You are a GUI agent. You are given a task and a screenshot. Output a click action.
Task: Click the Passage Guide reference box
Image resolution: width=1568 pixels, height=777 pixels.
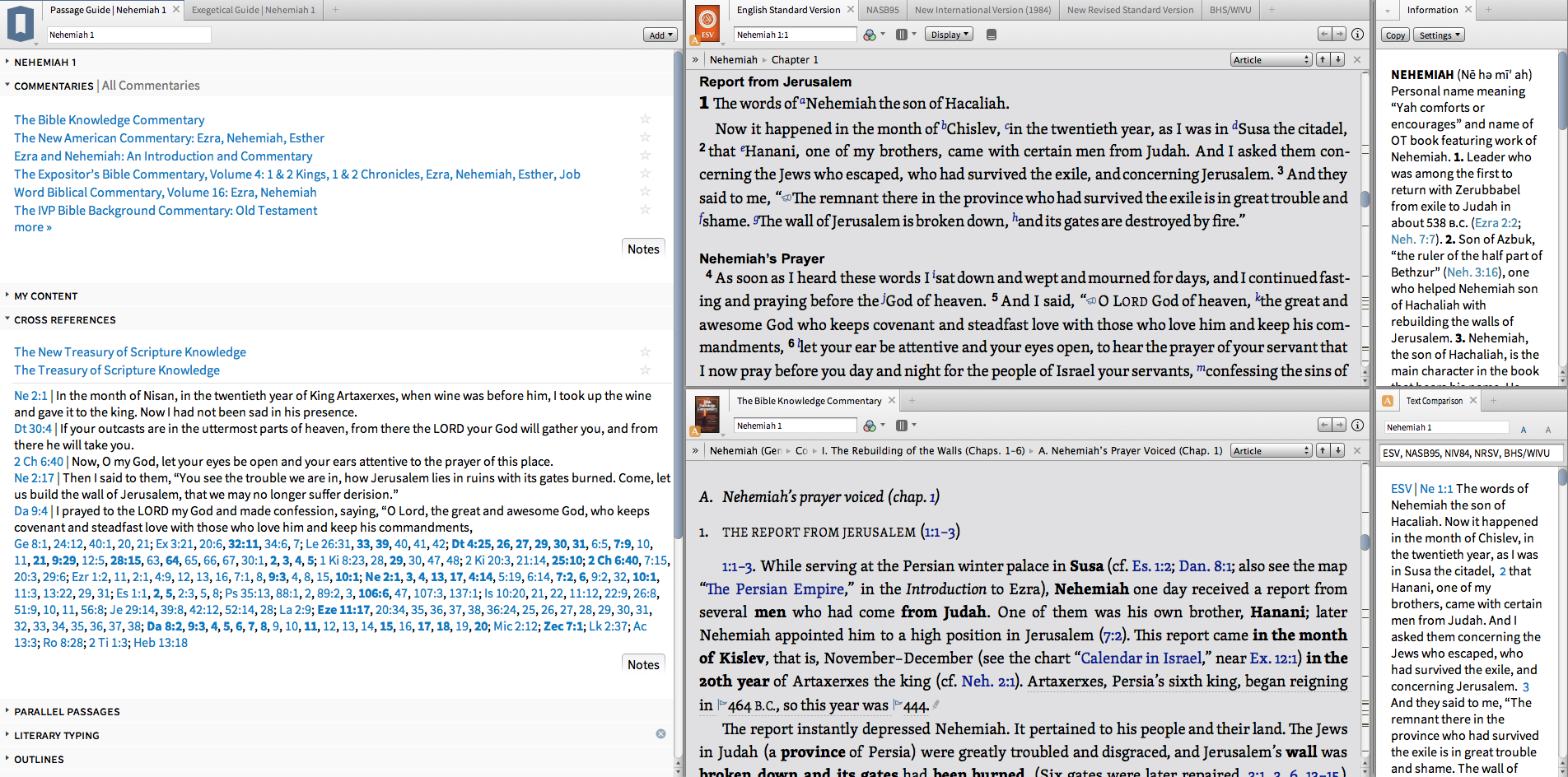128,35
